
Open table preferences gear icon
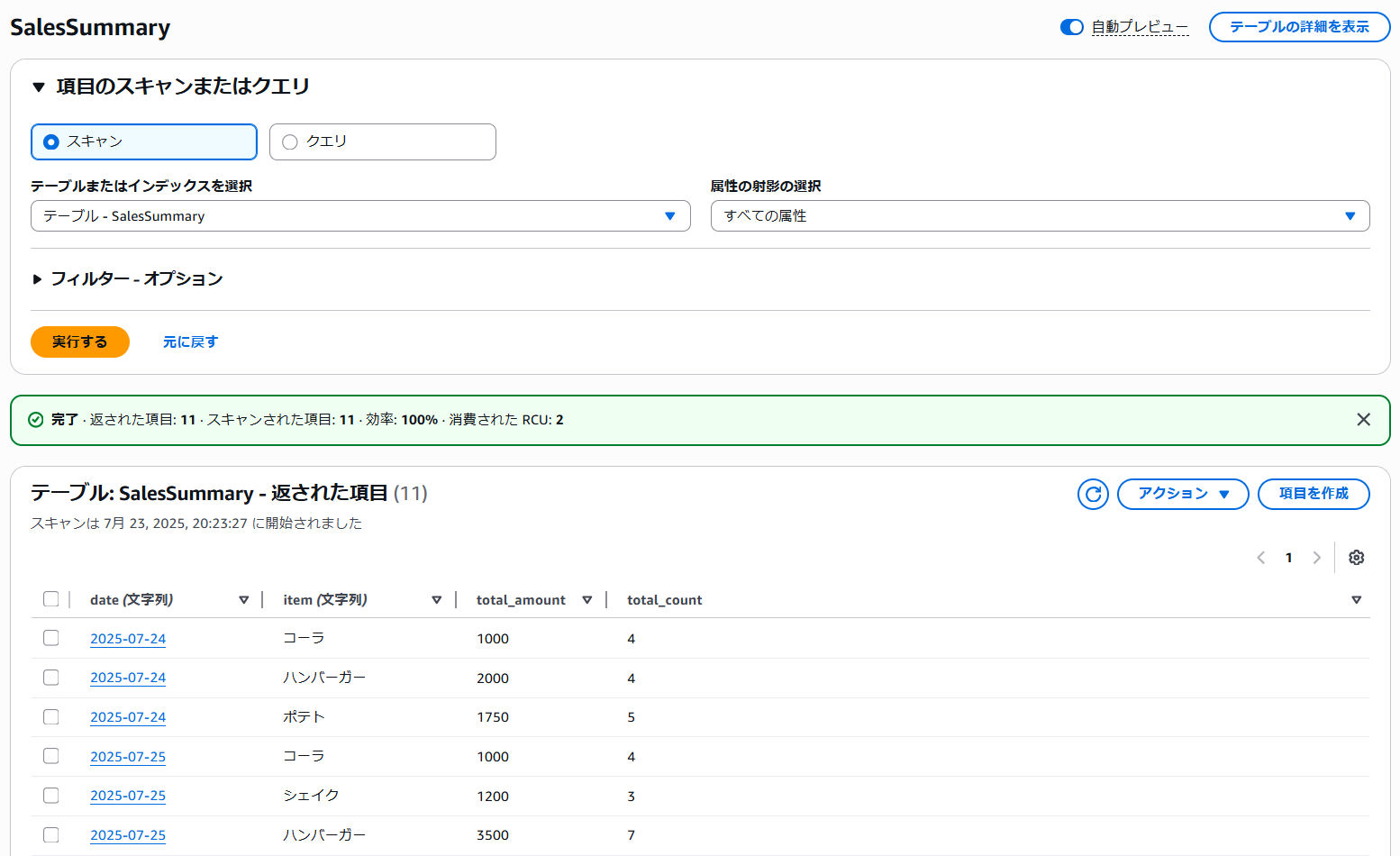tap(1356, 558)
